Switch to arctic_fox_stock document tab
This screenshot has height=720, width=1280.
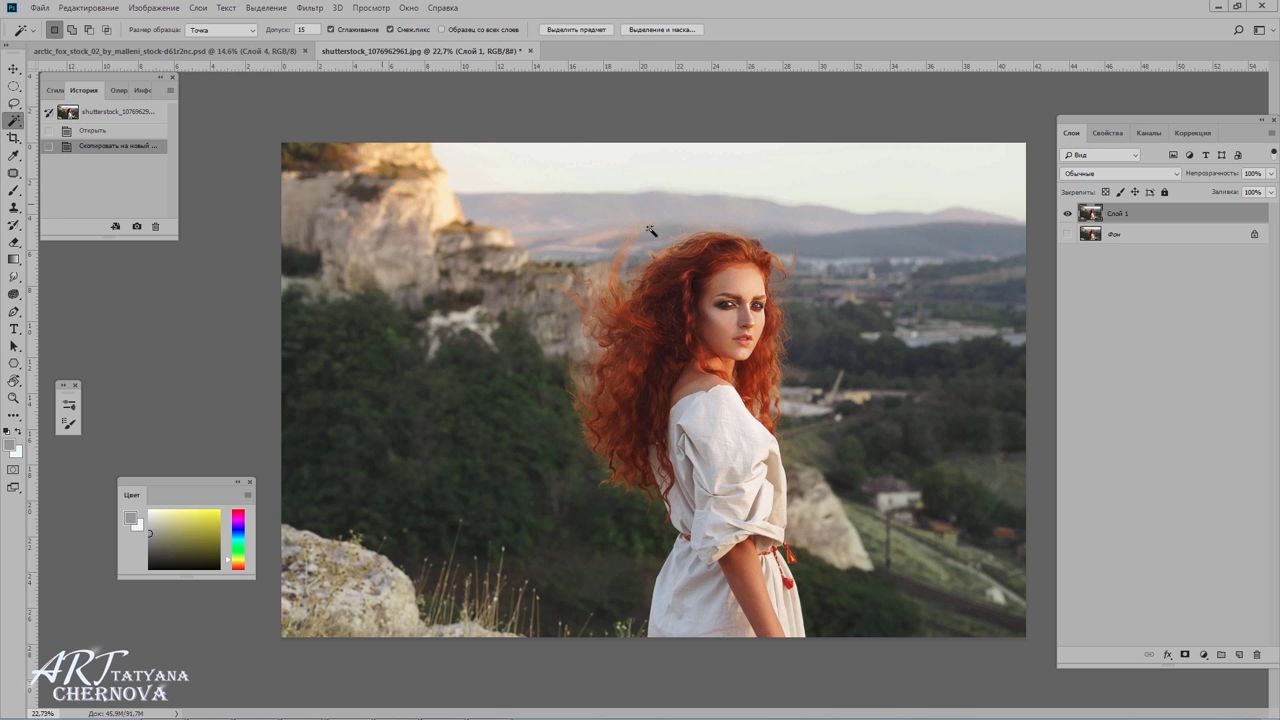[165, 50]
